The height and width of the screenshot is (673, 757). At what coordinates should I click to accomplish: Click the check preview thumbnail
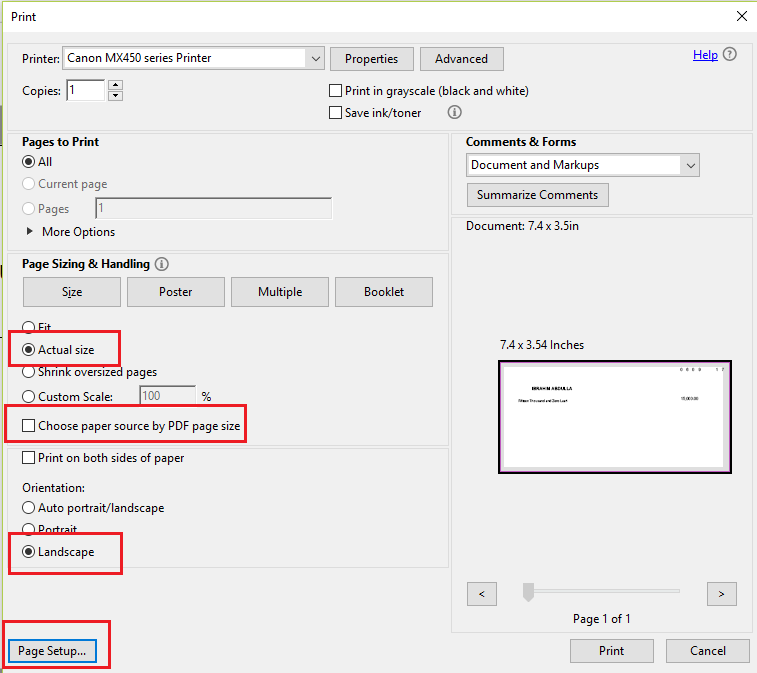pyautogui.click(x=615, y=416)
